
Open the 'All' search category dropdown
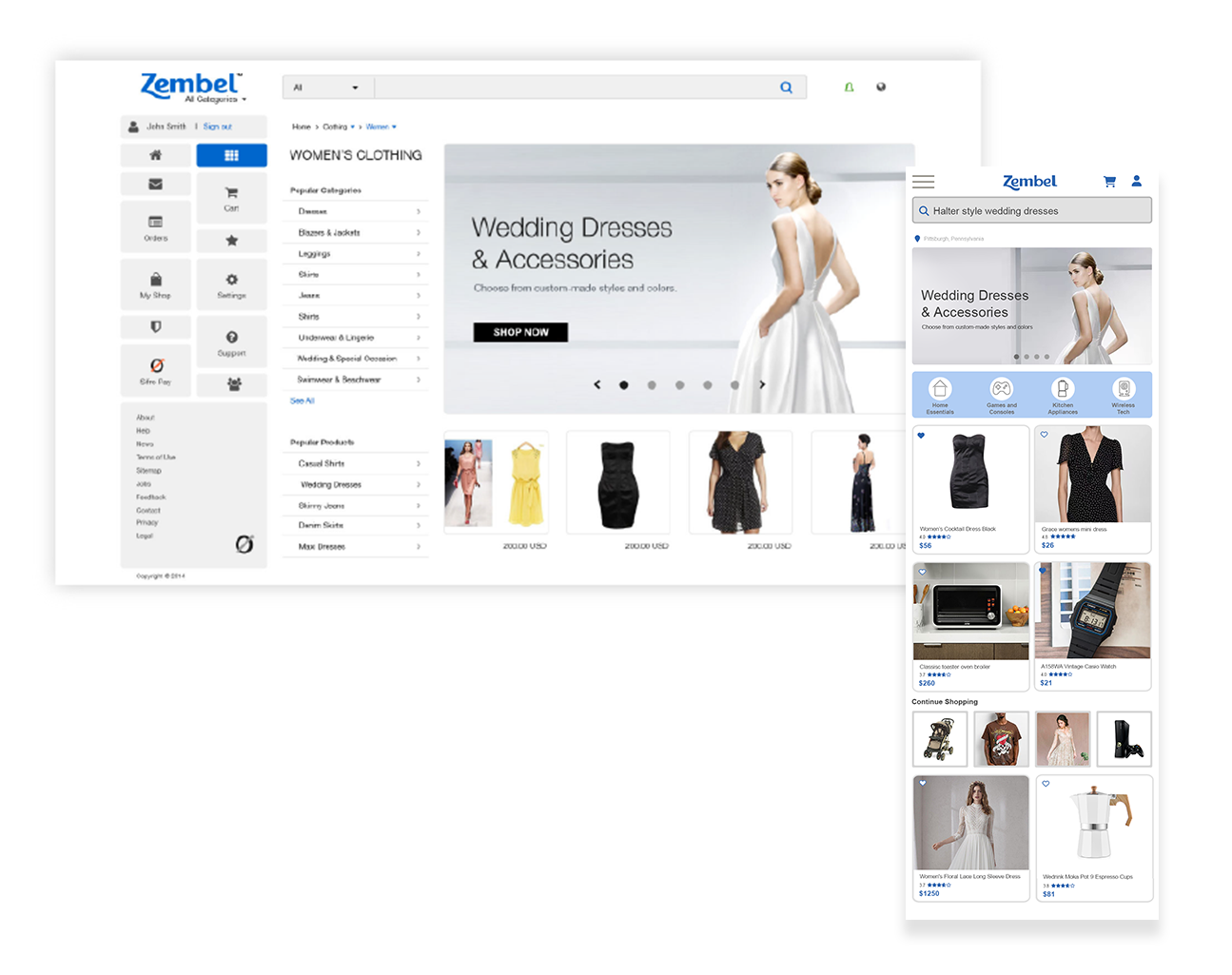(326, 88)
